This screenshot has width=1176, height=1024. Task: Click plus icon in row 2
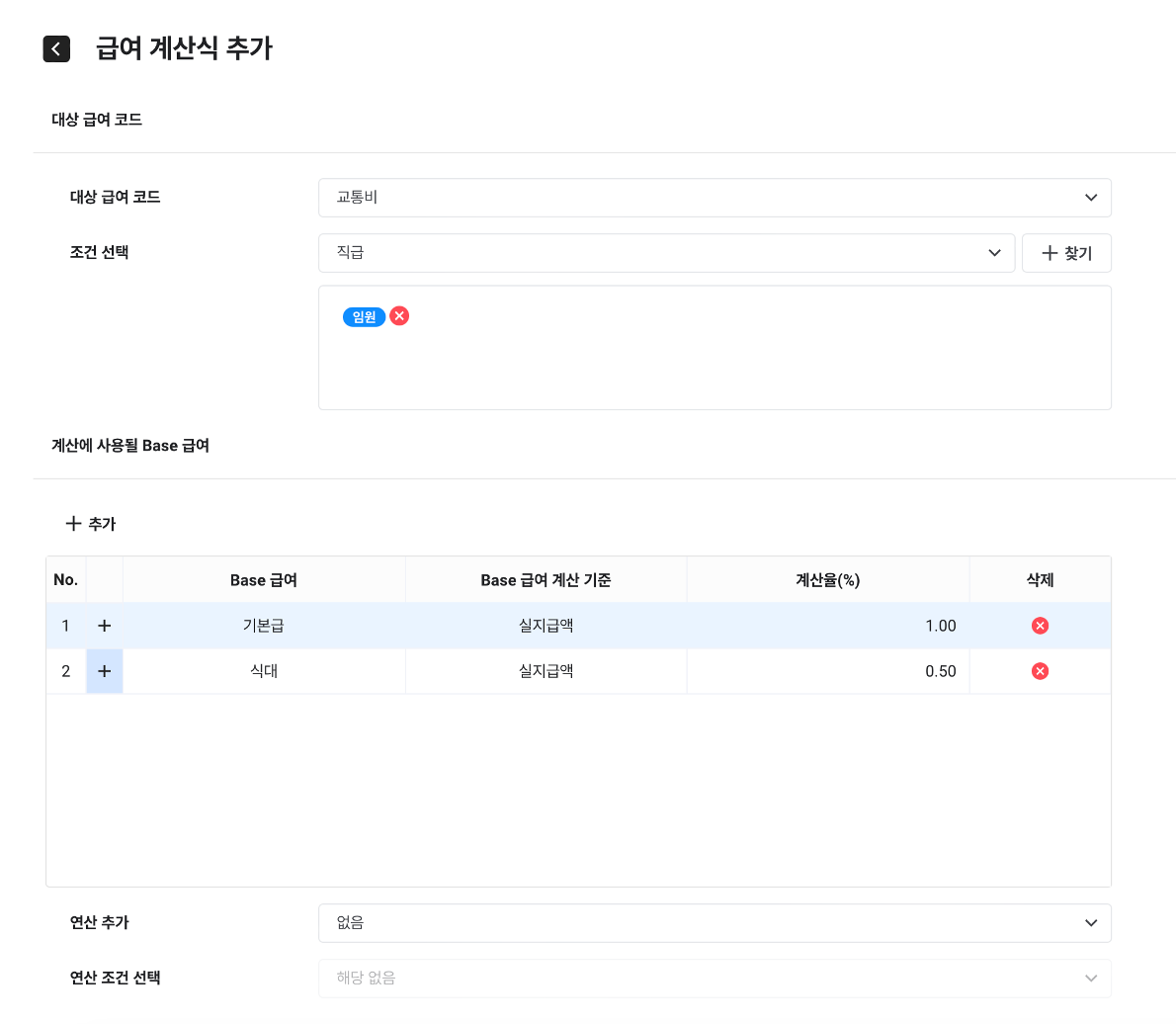[105, 671]
